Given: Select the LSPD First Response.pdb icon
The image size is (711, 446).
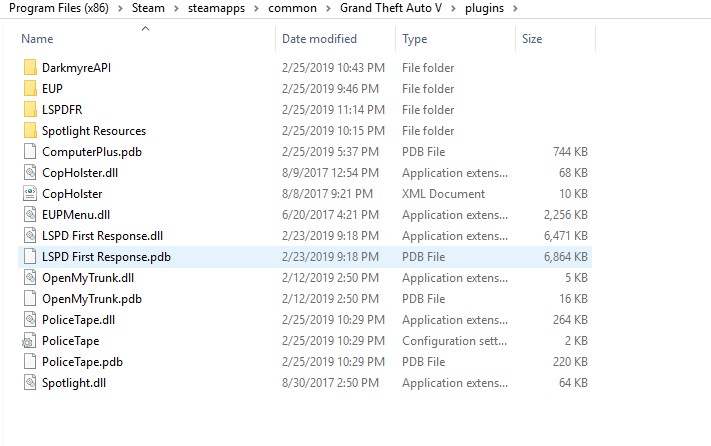Looking at the screenshot, I should 30,257.
